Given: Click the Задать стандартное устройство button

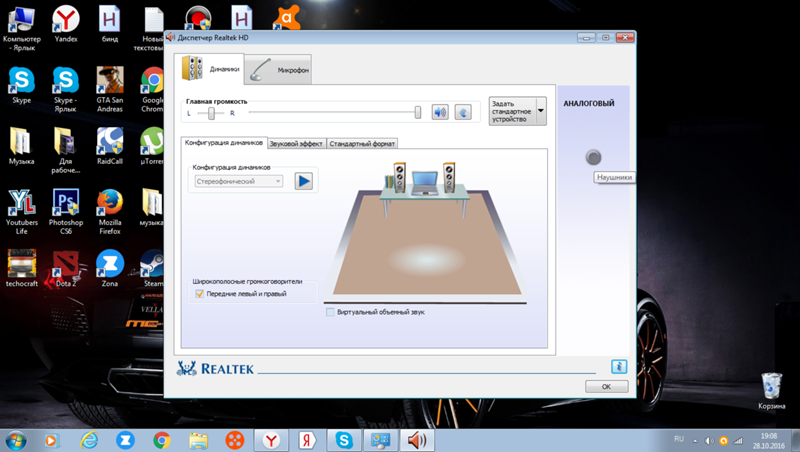Looking at the screenshot, I should click(x=512, y=111).
